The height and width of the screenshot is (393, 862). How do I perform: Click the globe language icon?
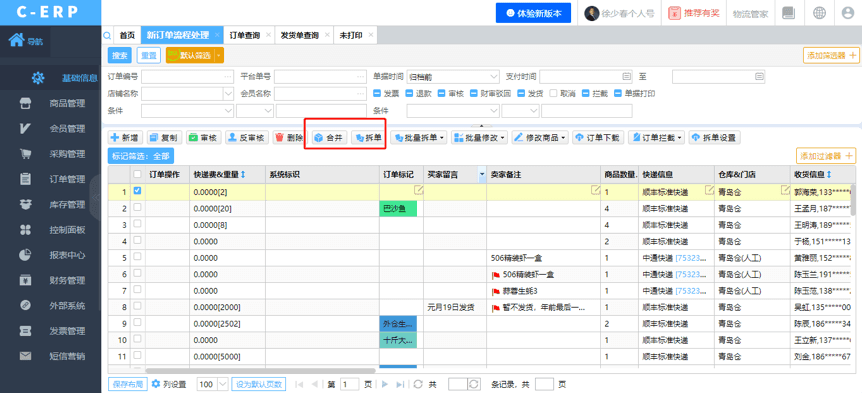[819, 13]
